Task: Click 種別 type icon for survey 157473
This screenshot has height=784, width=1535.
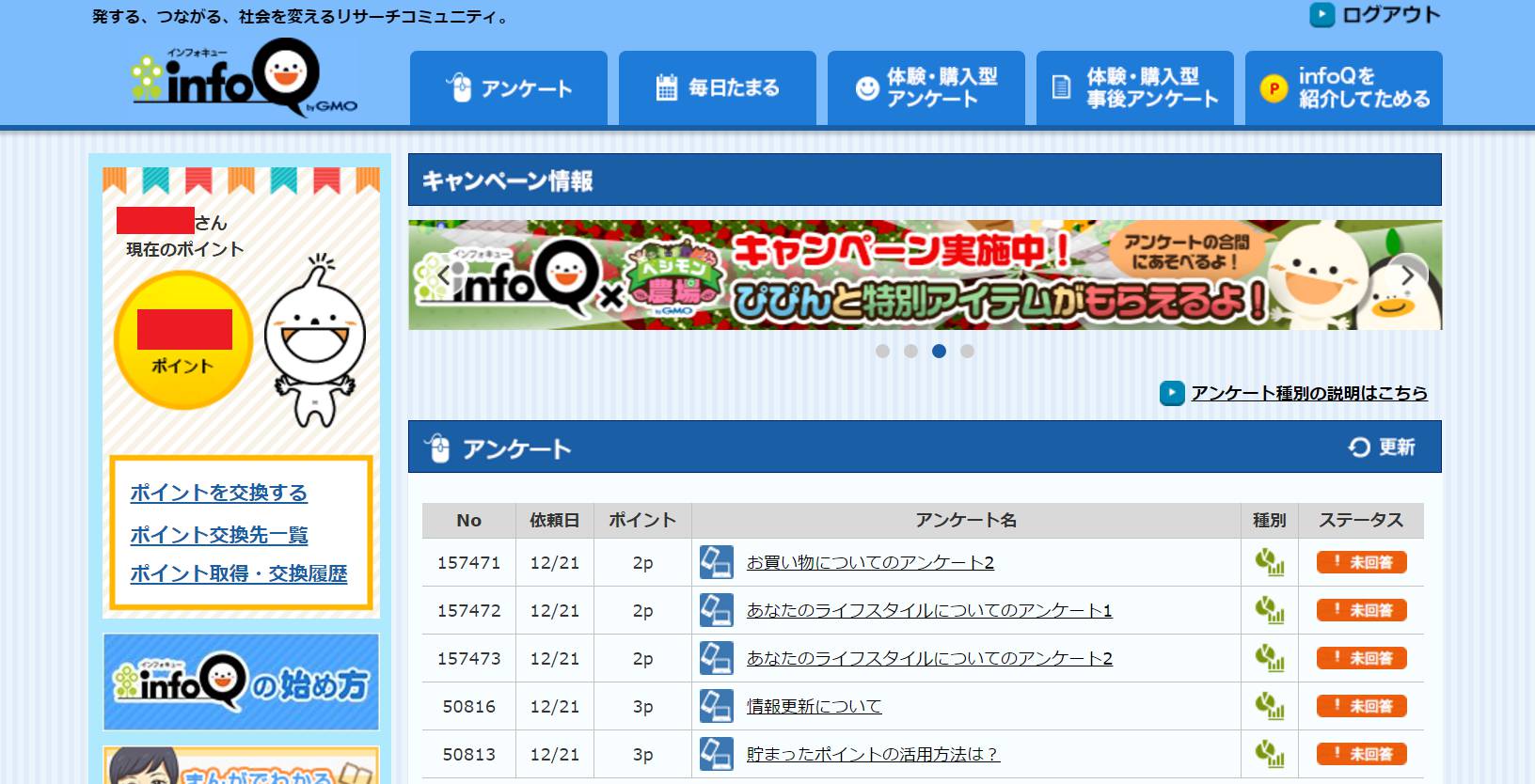Action: [1270, 658]
